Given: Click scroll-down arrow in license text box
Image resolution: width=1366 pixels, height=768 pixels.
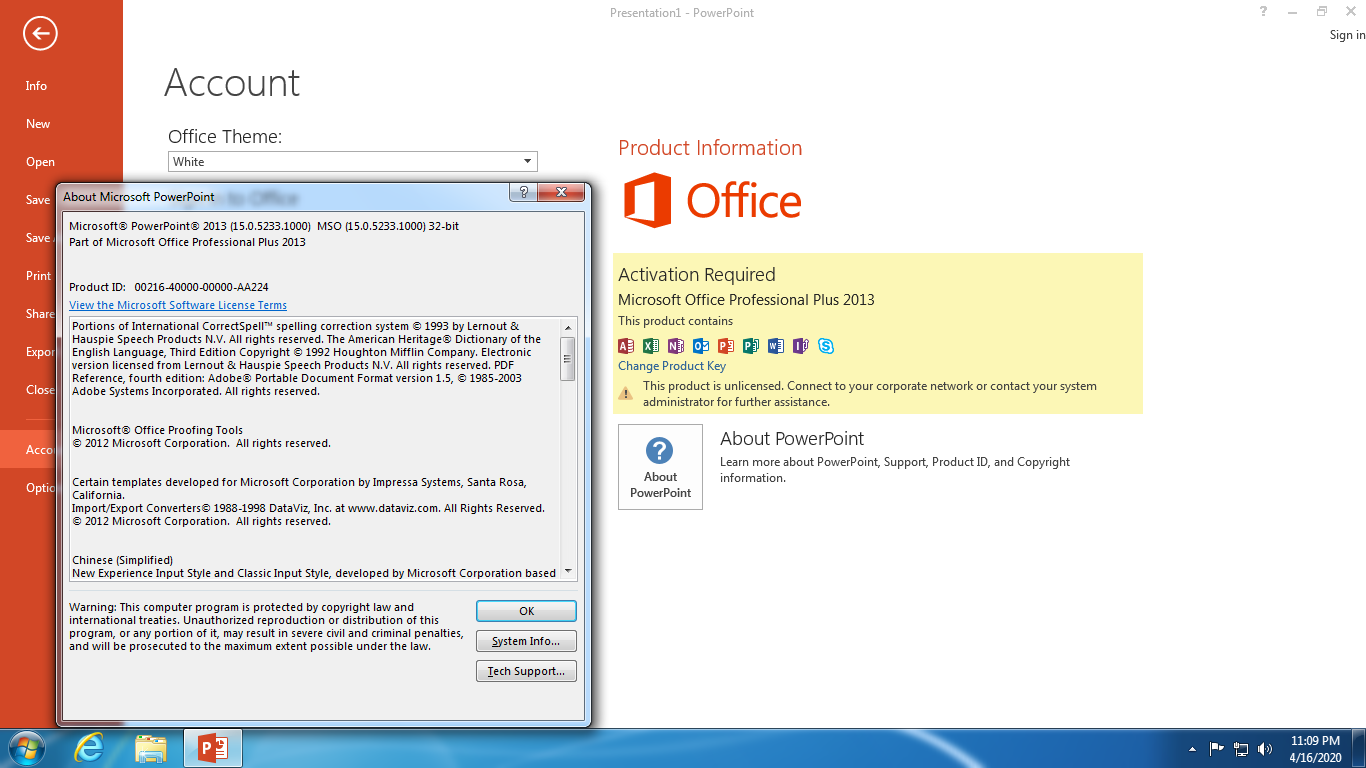Looking at the screenshot, I should 568,571.
